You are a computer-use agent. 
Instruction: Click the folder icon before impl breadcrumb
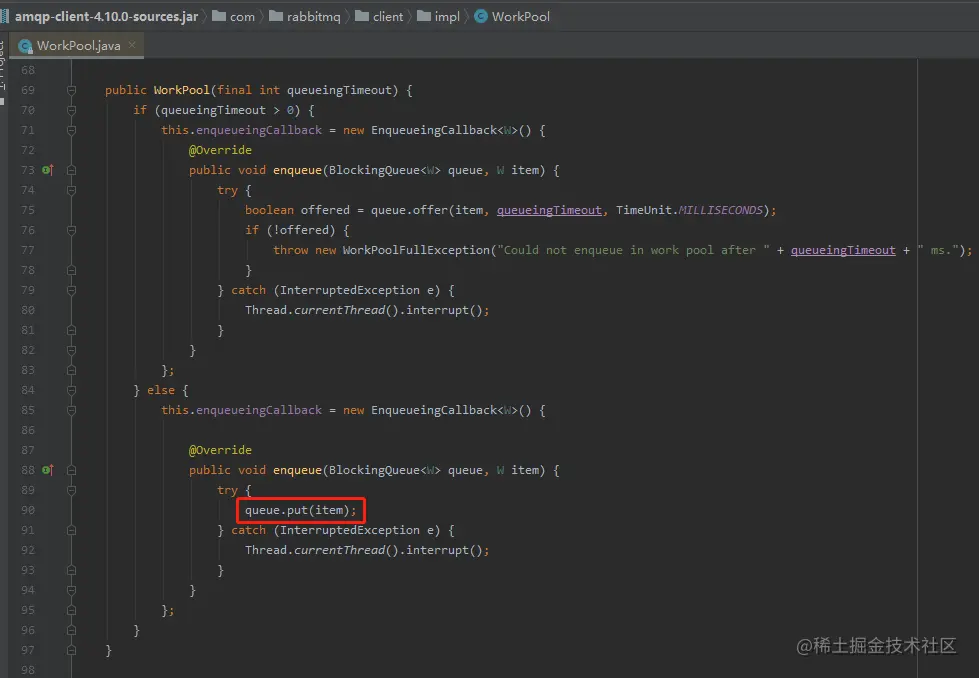423,16
